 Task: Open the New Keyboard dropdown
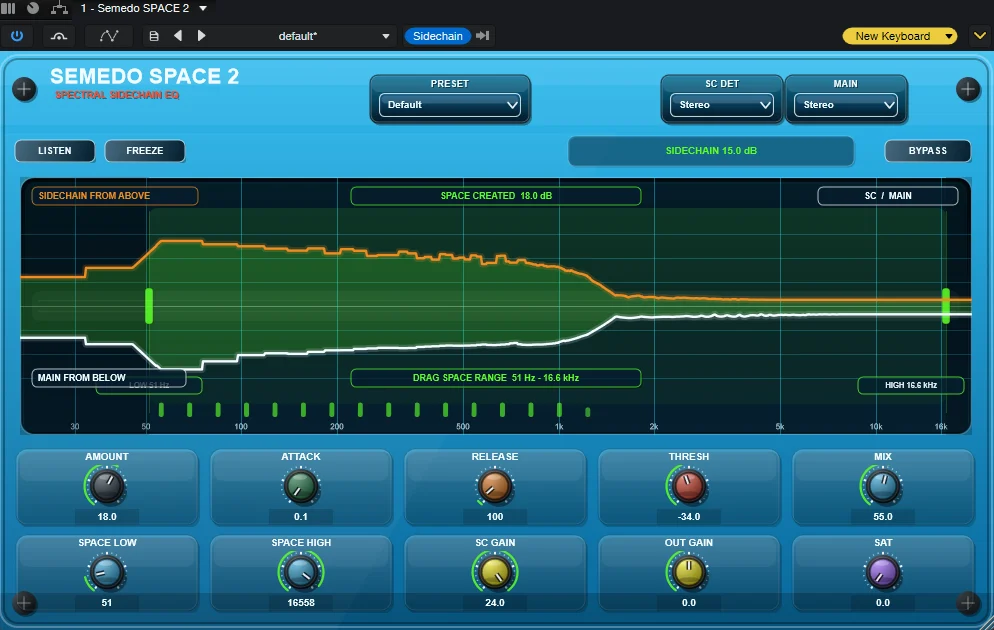pyautogui.click(x=900, y=36)
